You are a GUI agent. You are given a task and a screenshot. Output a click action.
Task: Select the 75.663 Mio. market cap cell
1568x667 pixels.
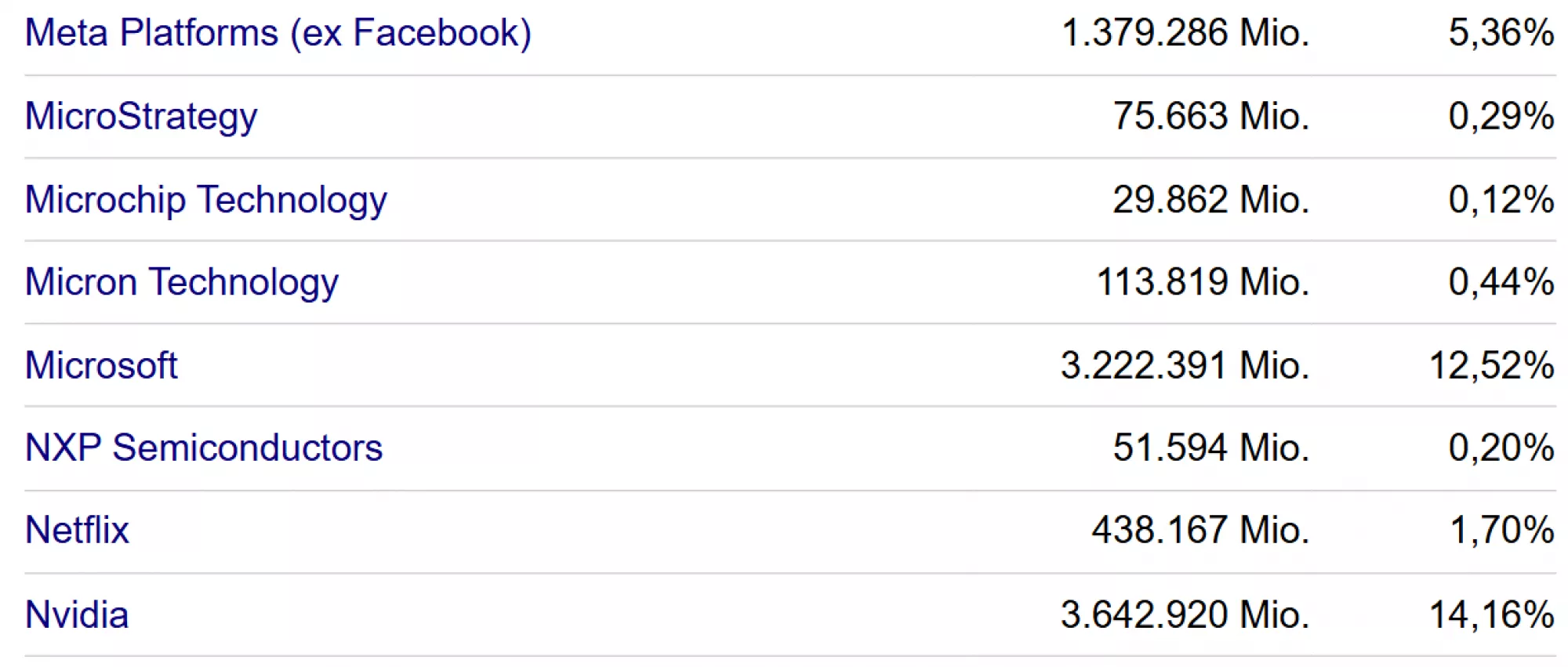tap(1210, 117)
